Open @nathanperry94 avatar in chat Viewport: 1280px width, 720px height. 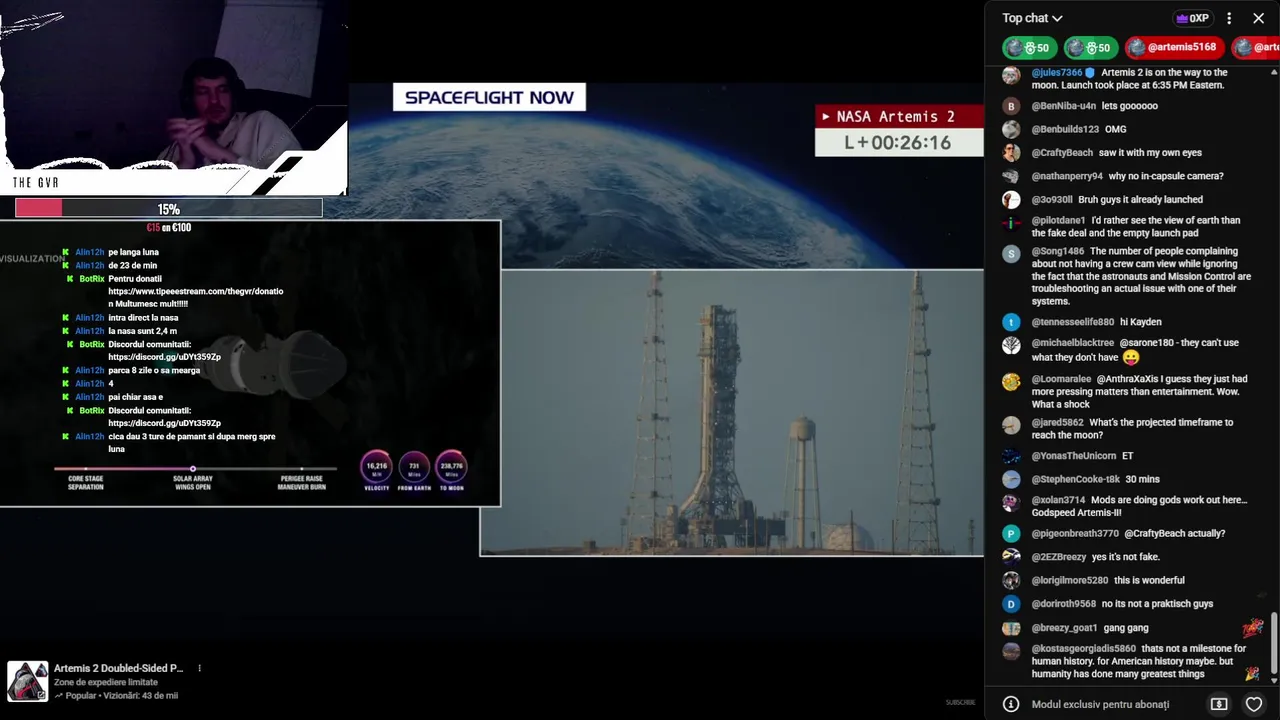(x=1011, y=176)
